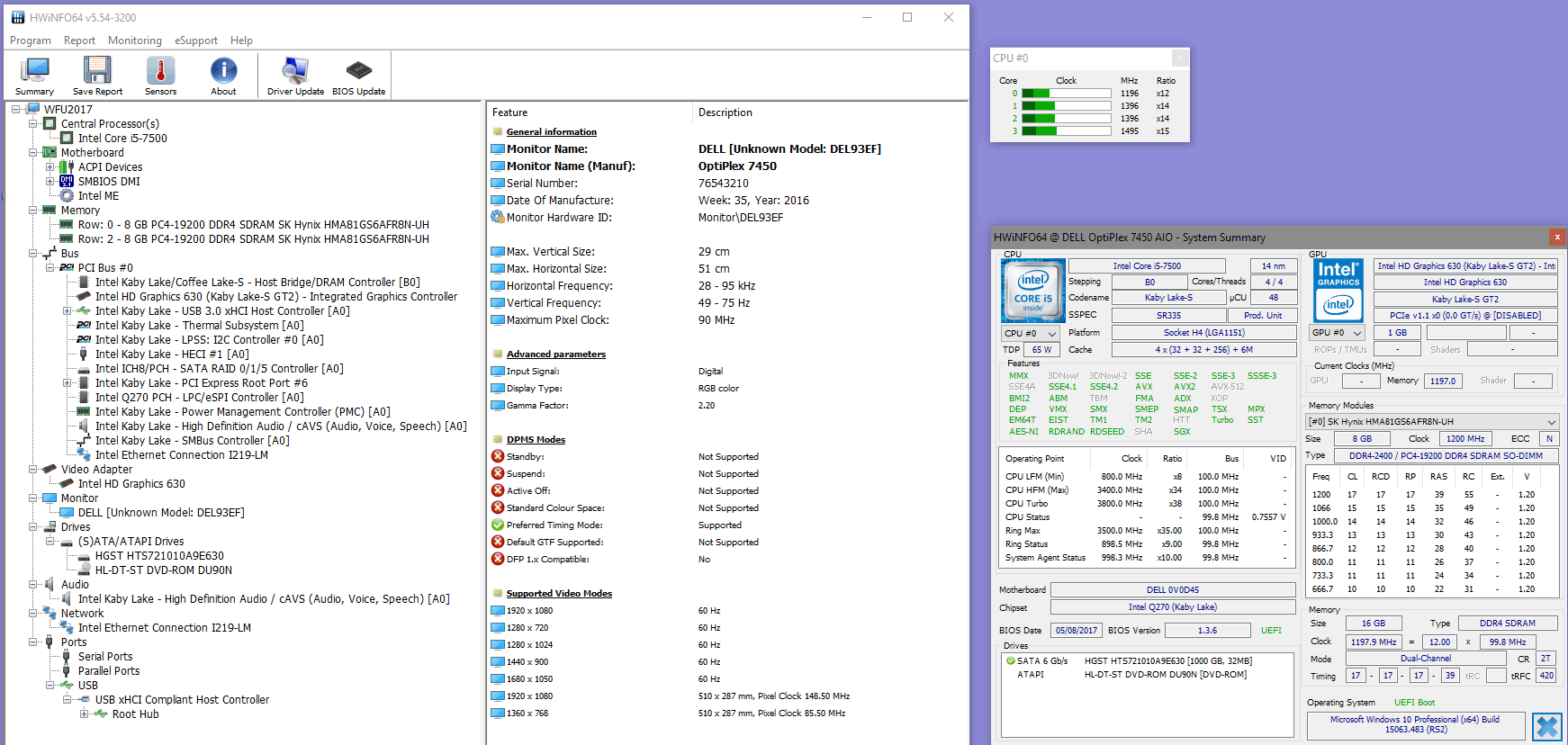Select the Intel Ethernet Connection I219-LM under Network
Screen dimensions: 1568x745
click(x=164, y=628)
